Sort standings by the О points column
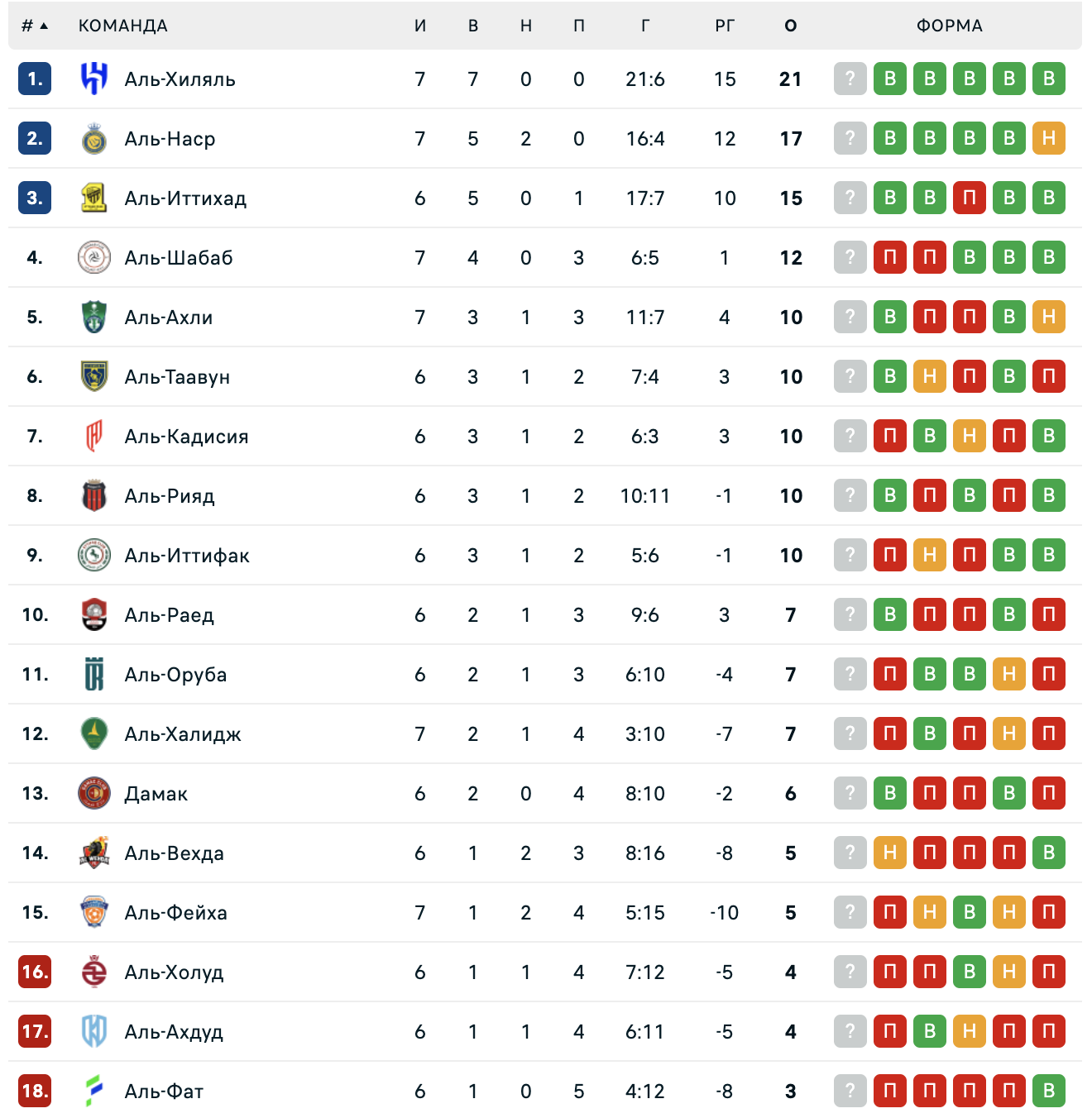The height and width of the screenshot is (1118, 1092). [791, 26]
